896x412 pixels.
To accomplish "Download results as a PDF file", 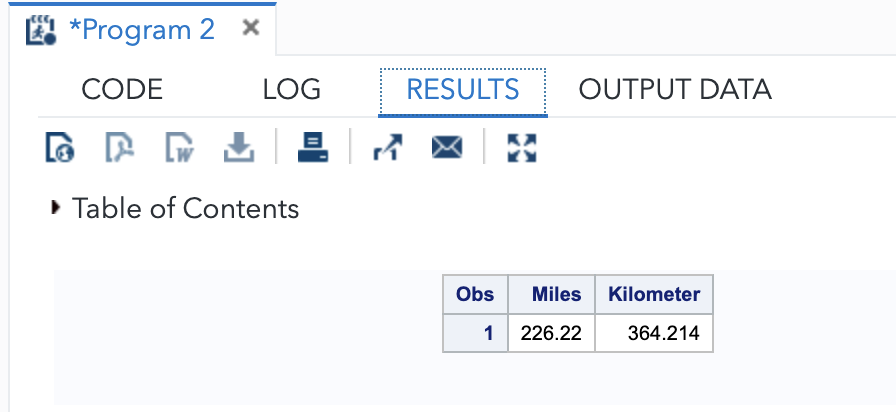I will point(119,149).
